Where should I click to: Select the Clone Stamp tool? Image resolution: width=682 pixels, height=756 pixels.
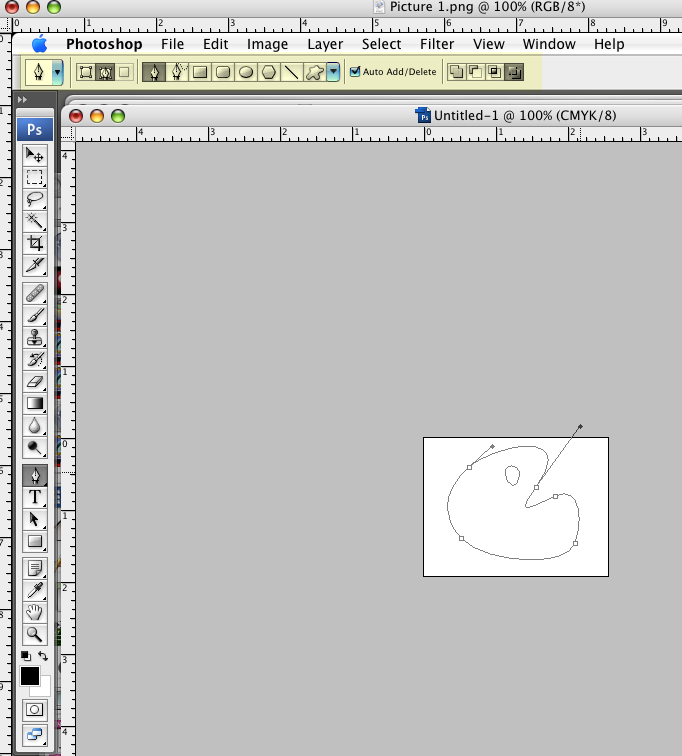point(35,338)
